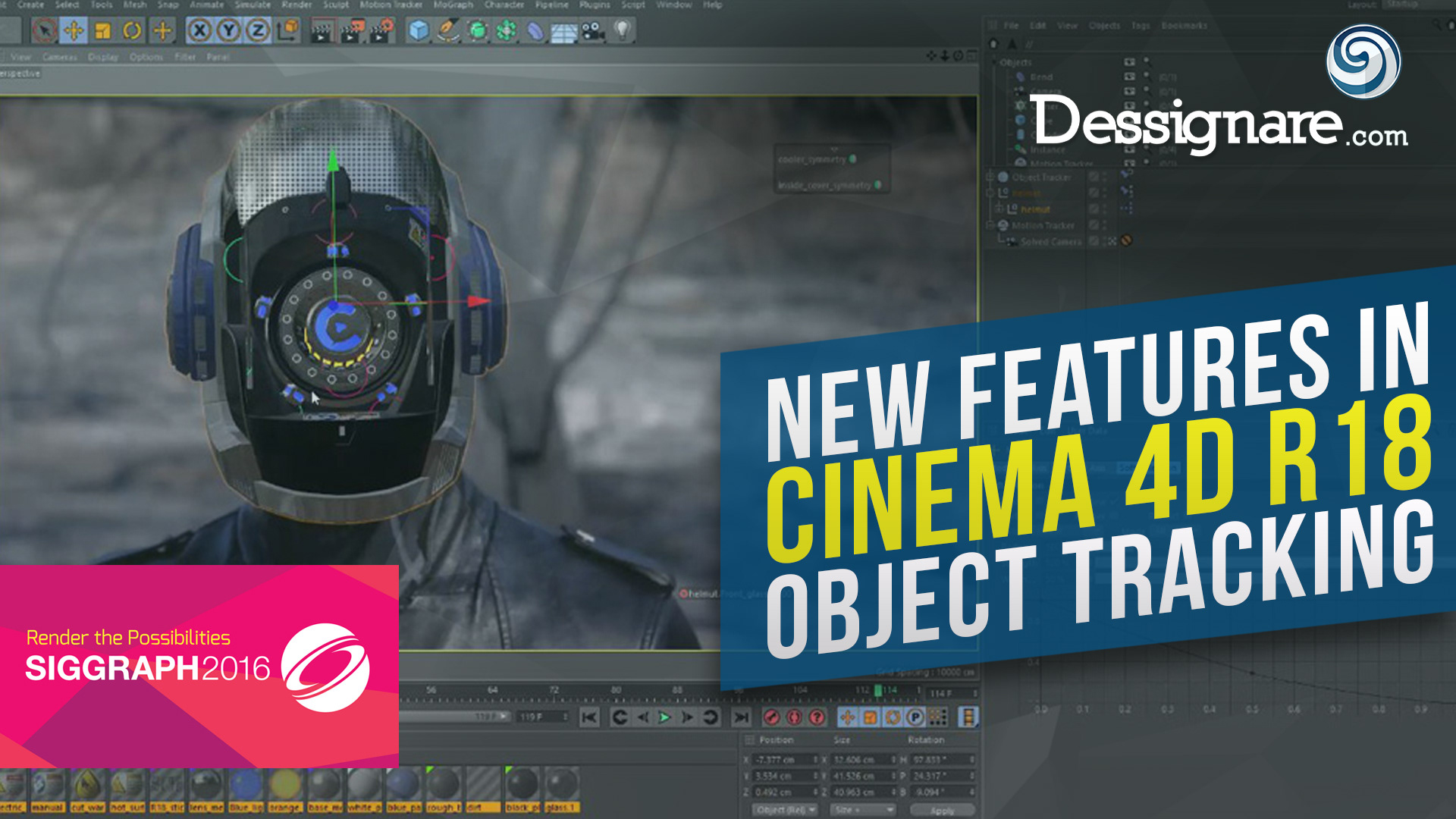Click the red keyframe selection question icon
The width and height of the screenshot is (1456, 819).
click(x=817, y=717)
